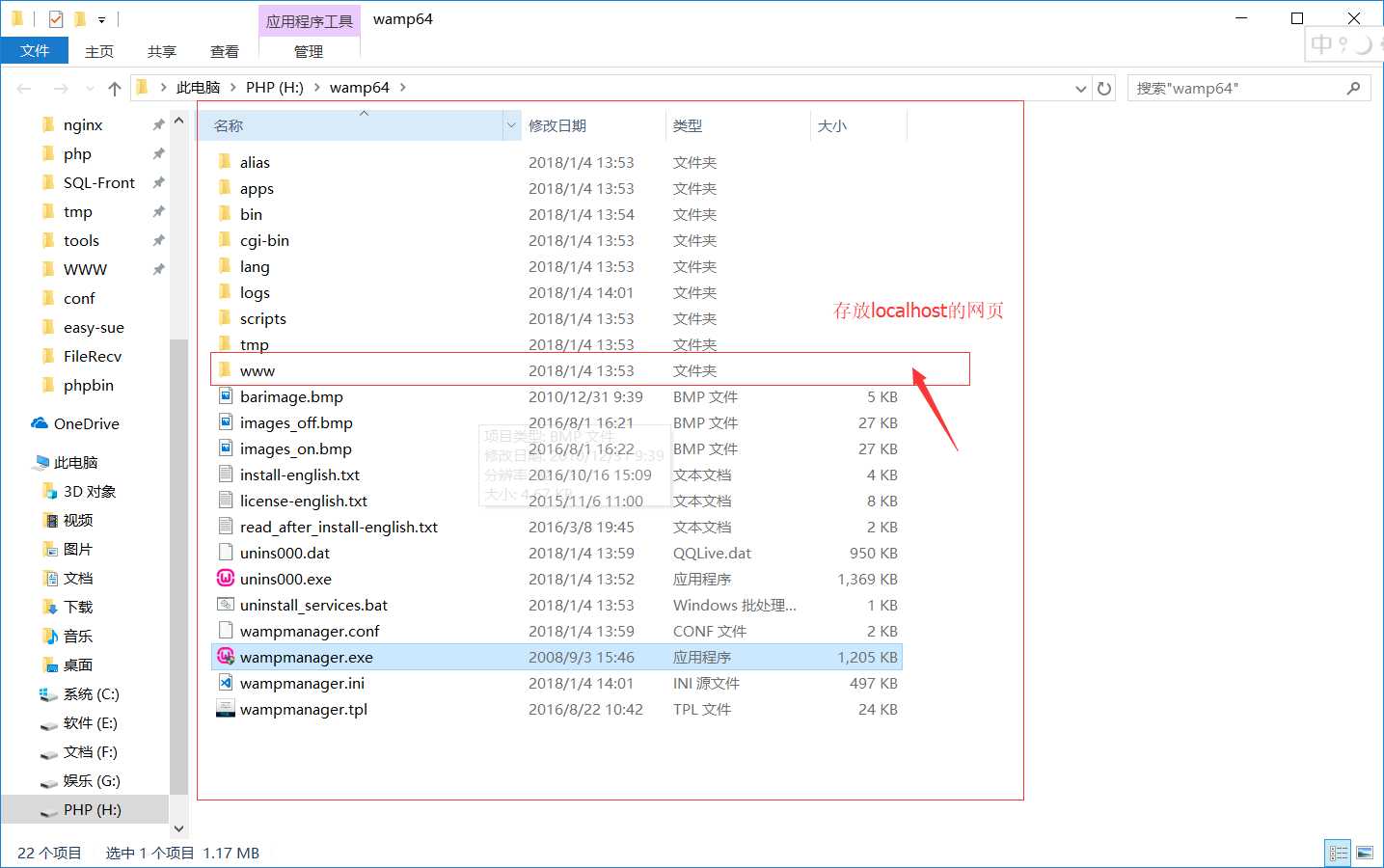The width and height of the screenshot is (1384, 868).
Task: Click the barimage.bmp image icon
Action: [225, 395]
